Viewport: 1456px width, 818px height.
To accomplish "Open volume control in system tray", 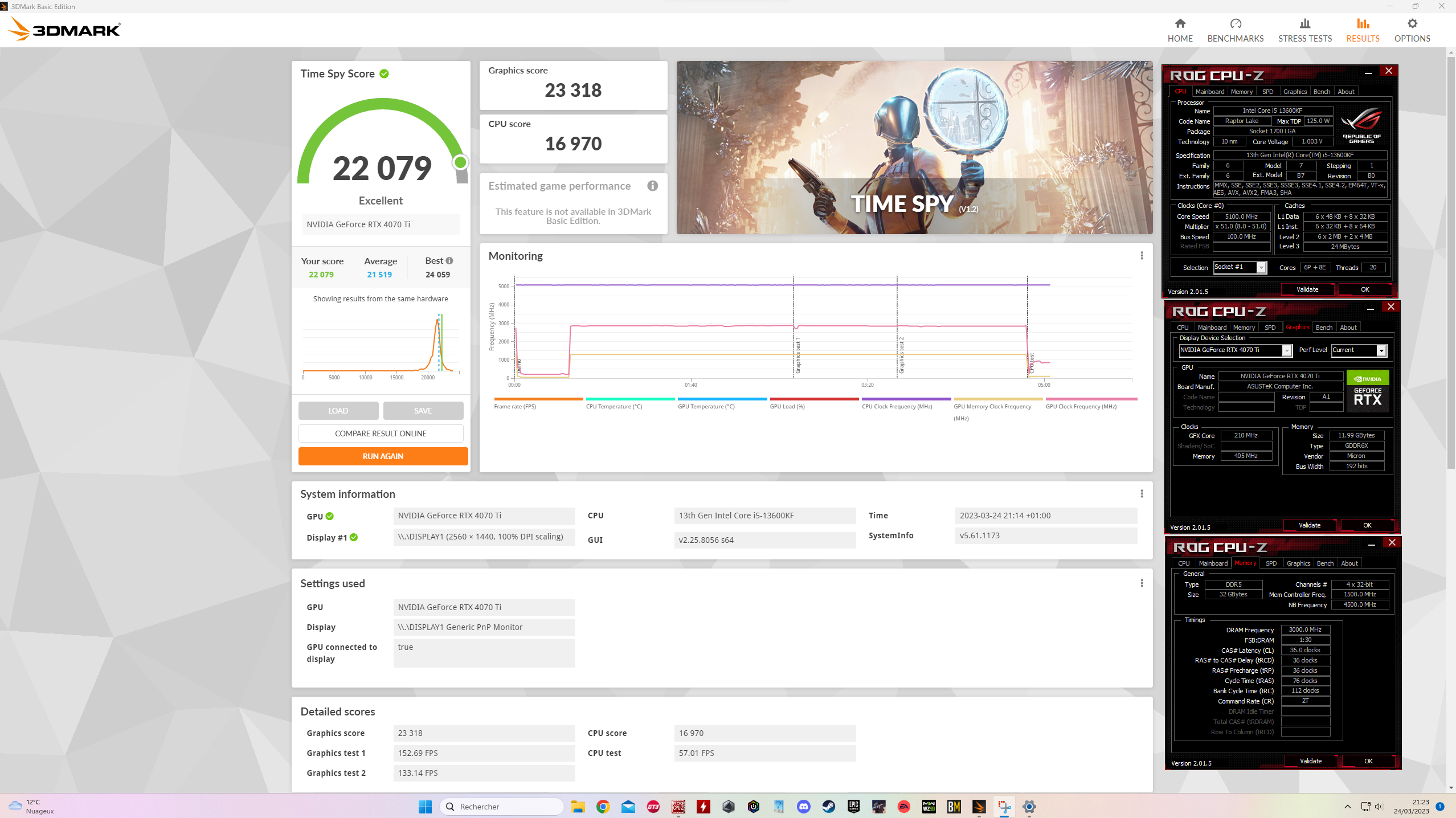I will 1379,807.
